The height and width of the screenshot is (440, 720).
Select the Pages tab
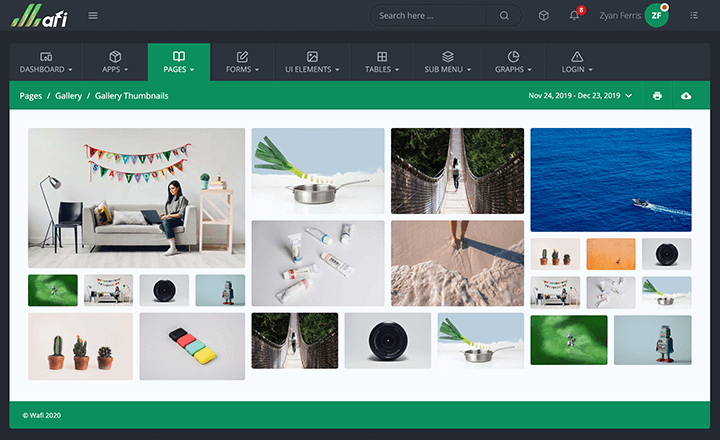coord(179,62)
